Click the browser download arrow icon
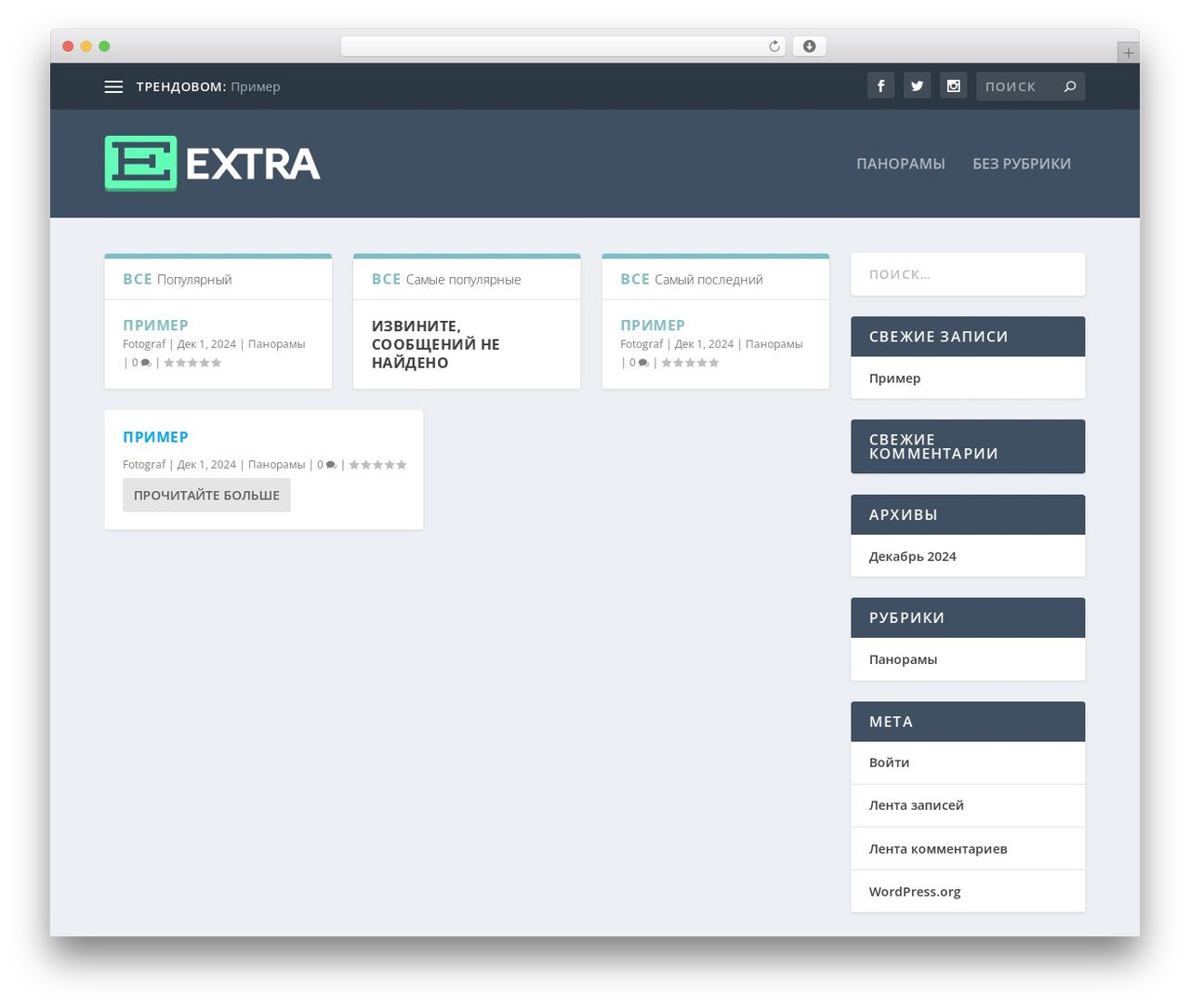The height and width of the screenshot is (1008, 1190). click(810, 46)
